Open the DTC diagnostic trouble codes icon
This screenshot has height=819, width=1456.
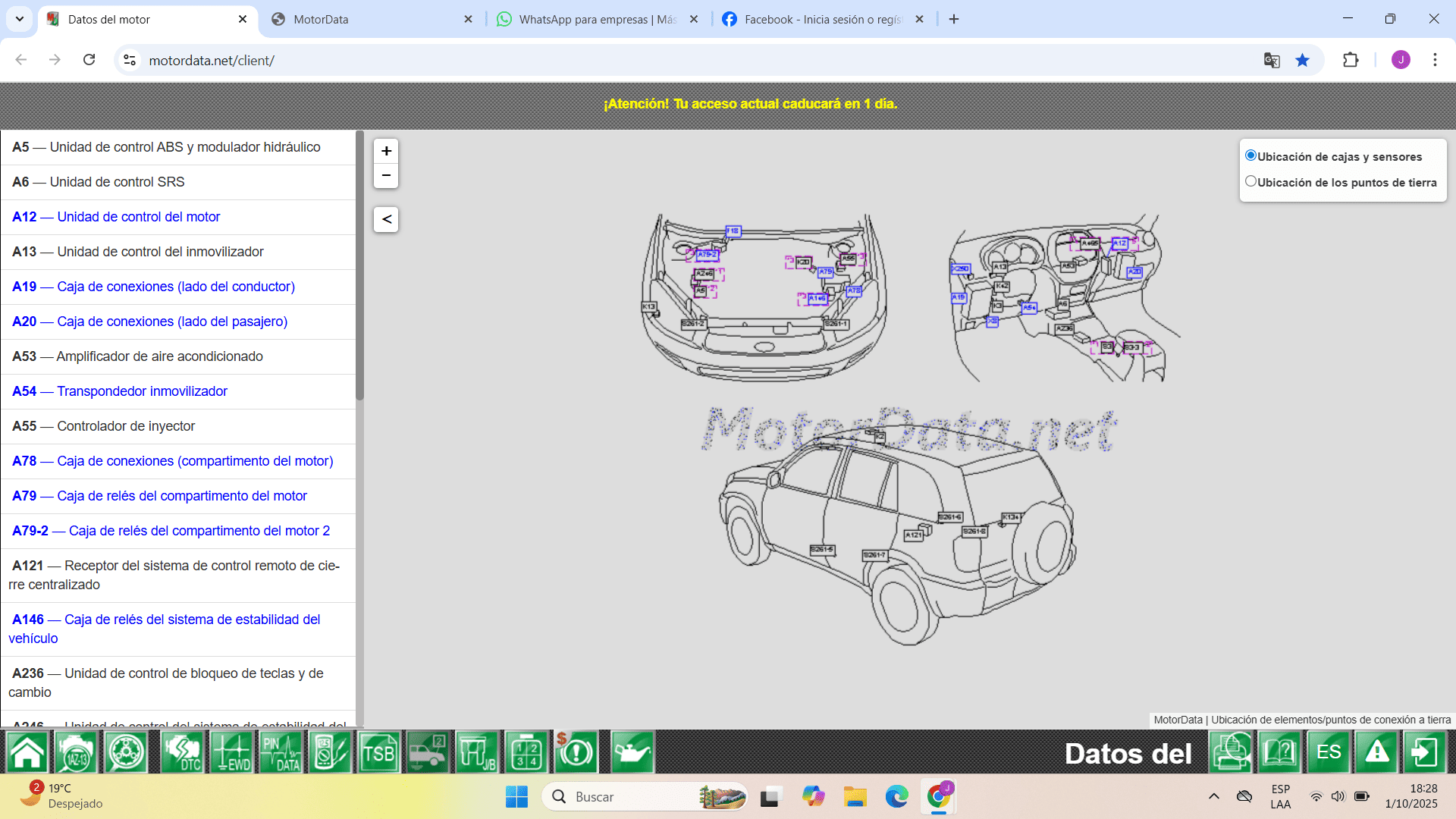[182, 752]
